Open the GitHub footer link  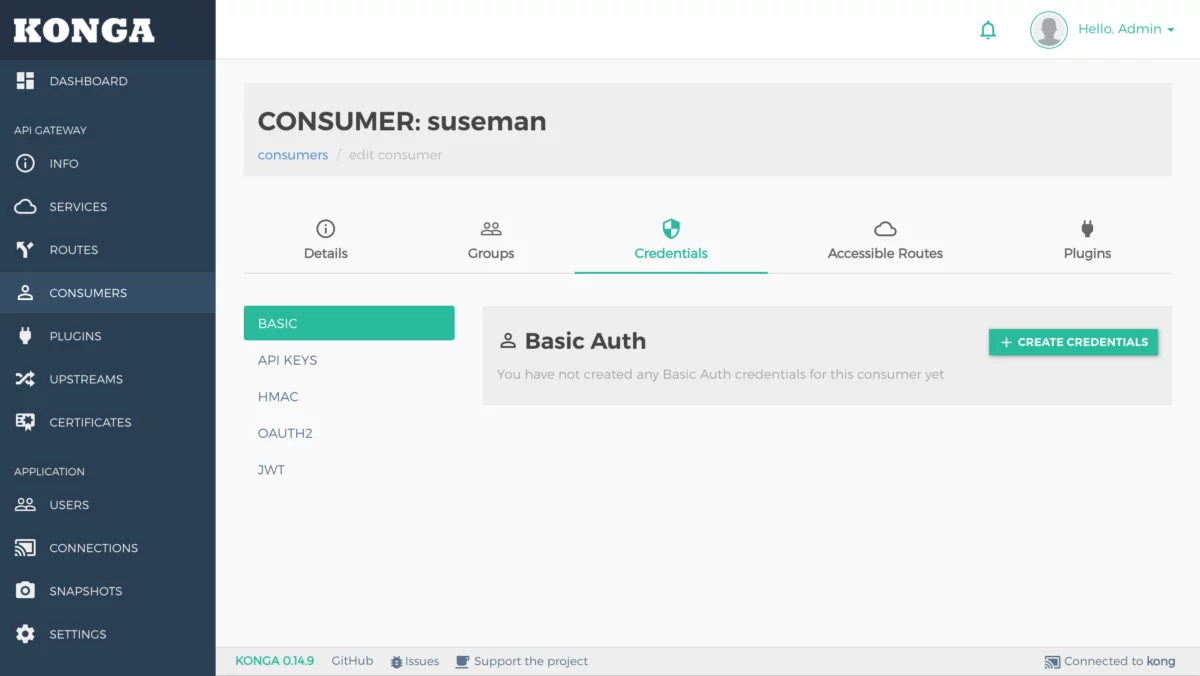[x=352, y=661]
